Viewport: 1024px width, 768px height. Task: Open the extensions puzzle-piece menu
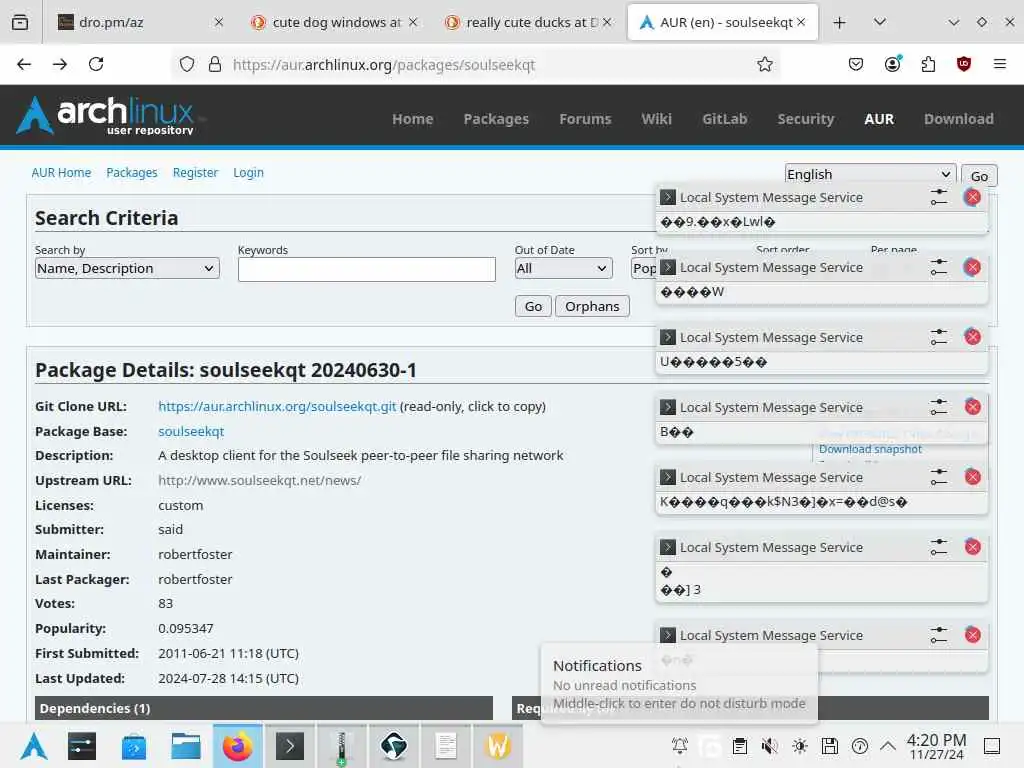(x=928, y=64)
